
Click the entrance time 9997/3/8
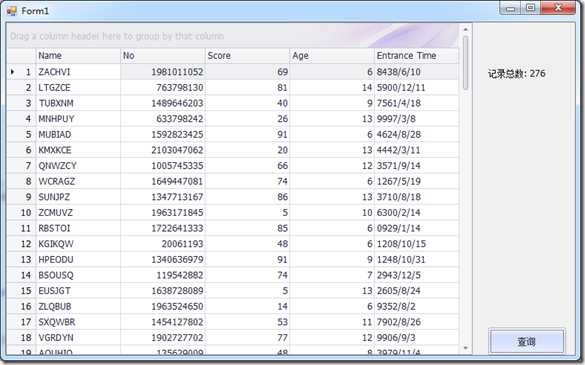point(417,119)
